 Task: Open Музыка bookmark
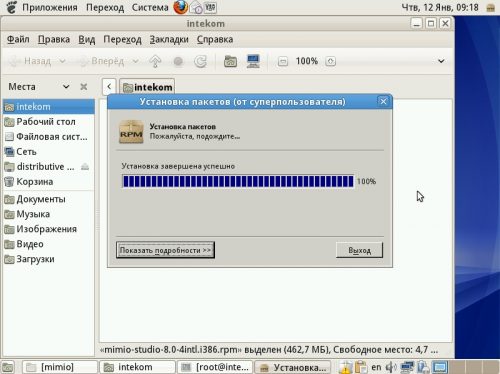[x=49, y=214]
